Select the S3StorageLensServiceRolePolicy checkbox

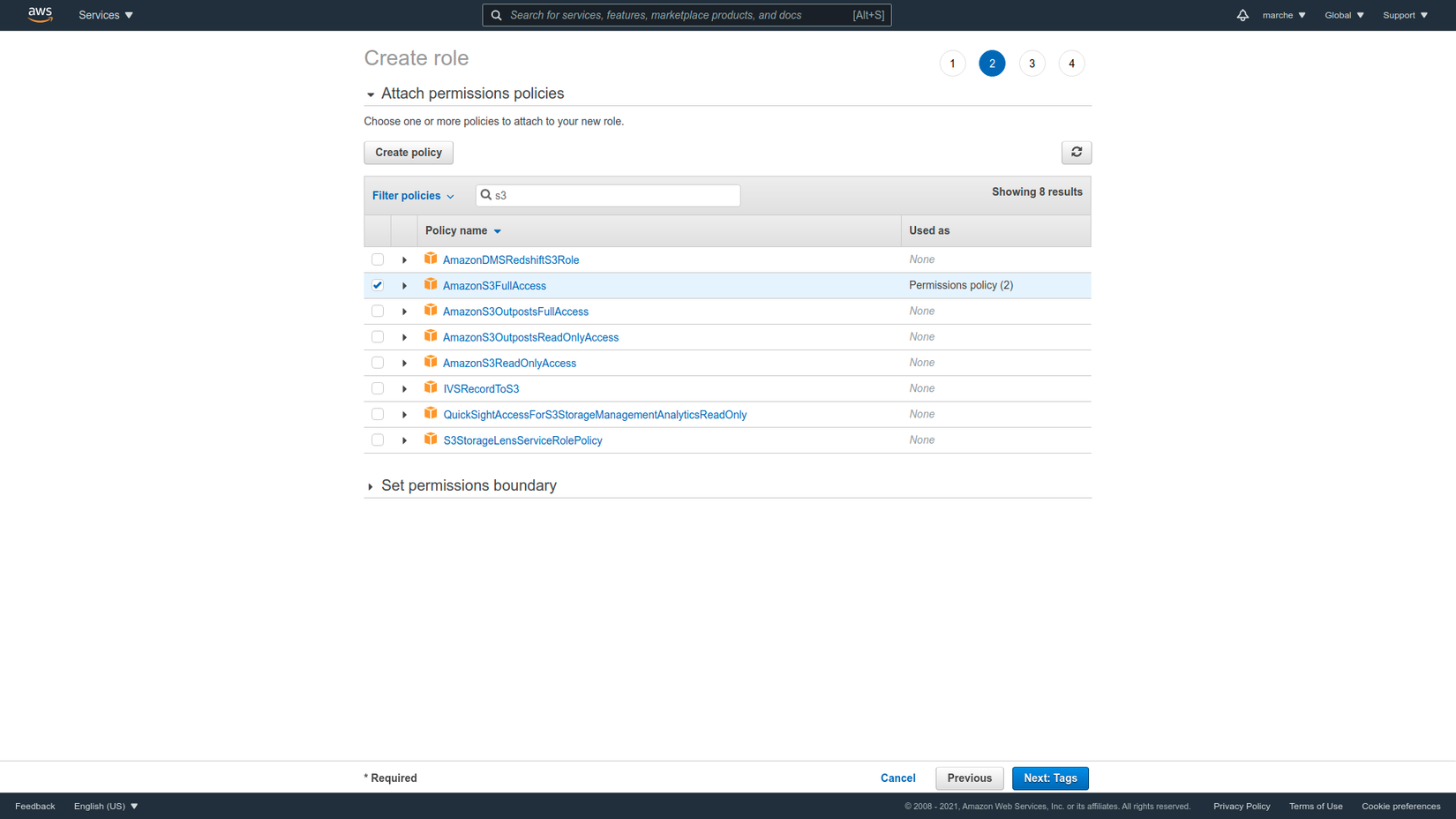[378, 440]
